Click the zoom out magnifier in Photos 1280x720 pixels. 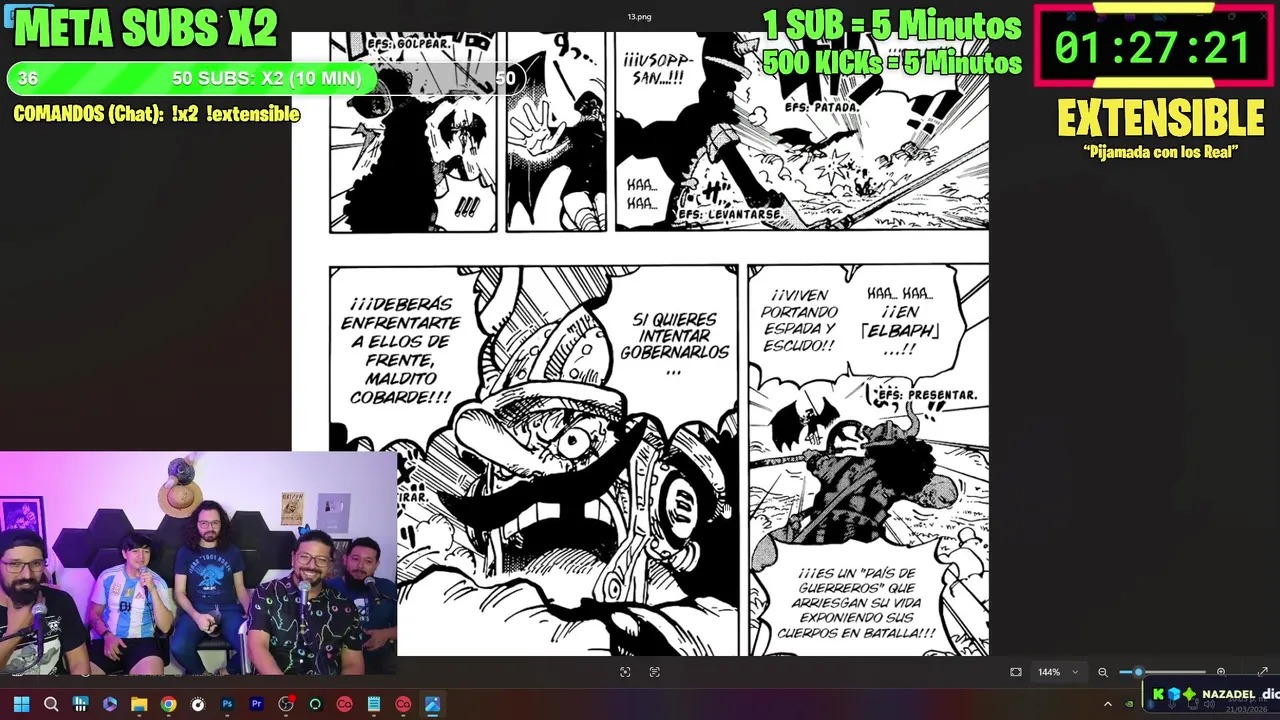click(1103, 672)
